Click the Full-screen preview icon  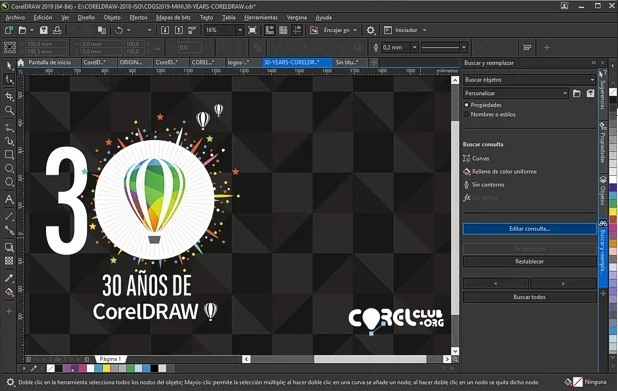coord(252,30)
